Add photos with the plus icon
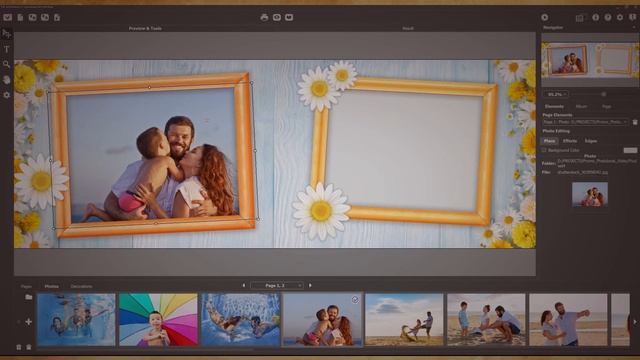 point(29,322)
